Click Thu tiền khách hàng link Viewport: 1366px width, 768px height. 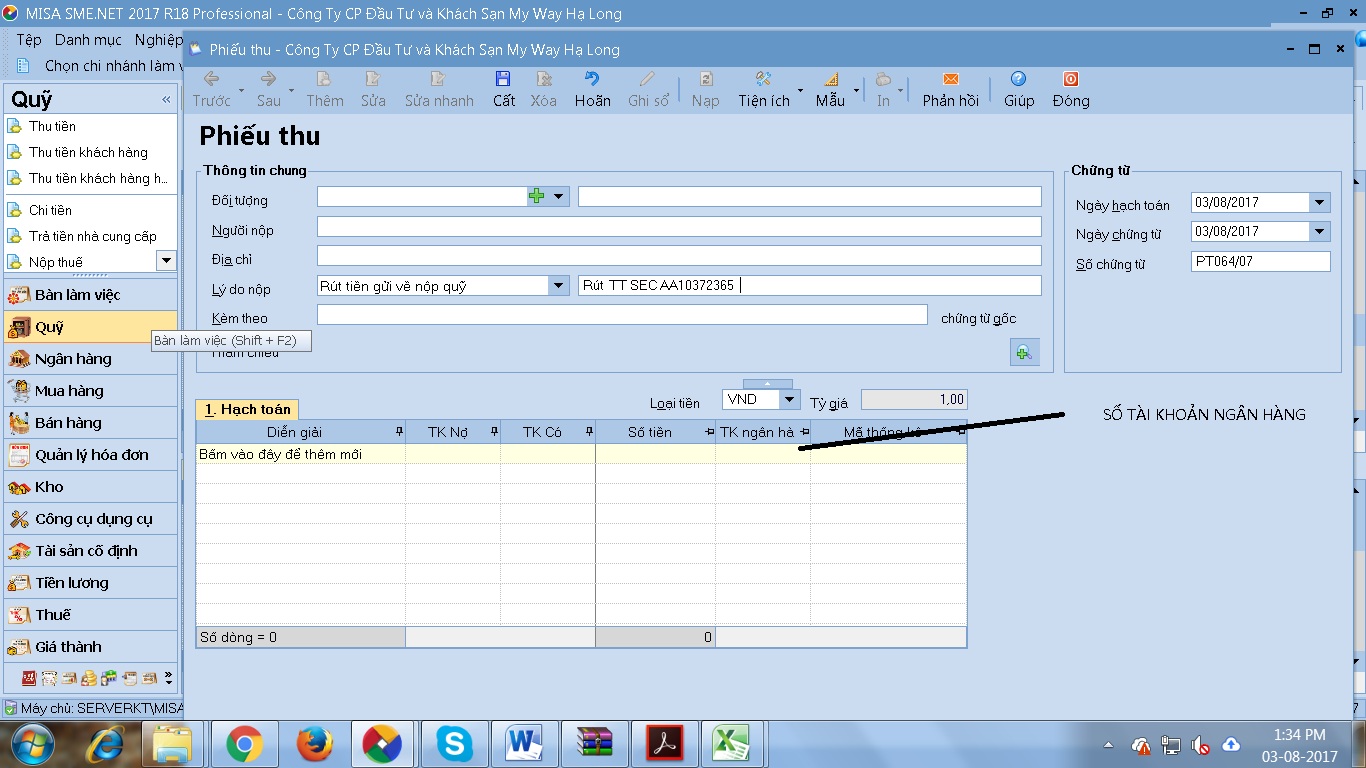click(x=88, y=153)
